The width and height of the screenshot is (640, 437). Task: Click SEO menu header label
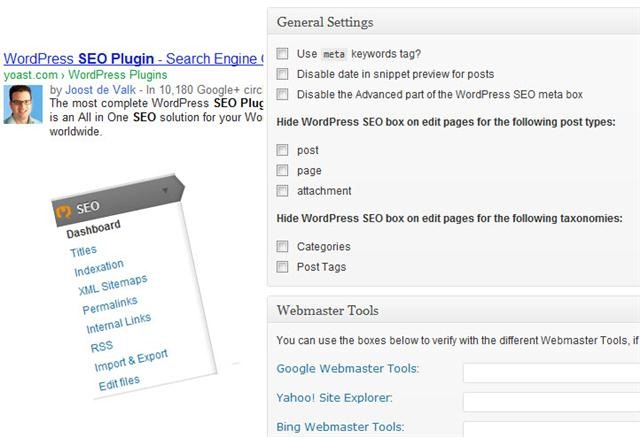coord(88,207)
